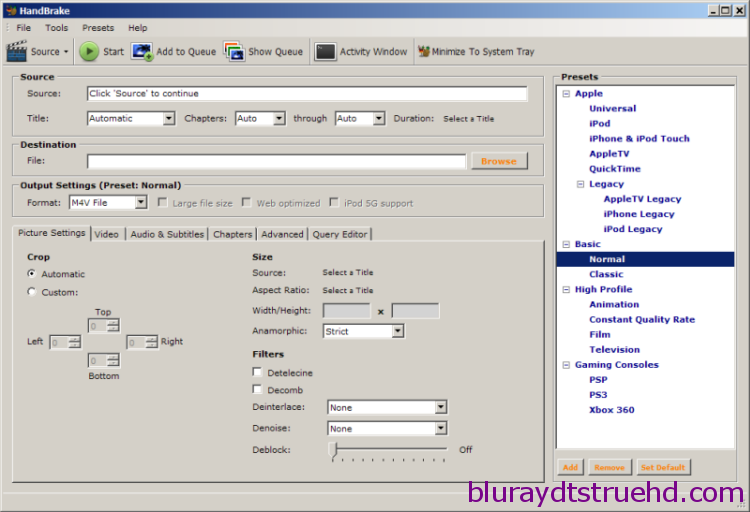Click the Show Queue icon
Image resolution: width=750 pixels, height=512 pixels.
click(234, 52)
